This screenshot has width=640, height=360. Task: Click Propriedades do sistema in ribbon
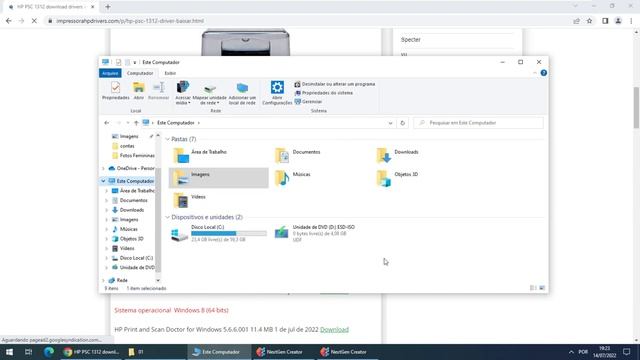tap(324, 93)
